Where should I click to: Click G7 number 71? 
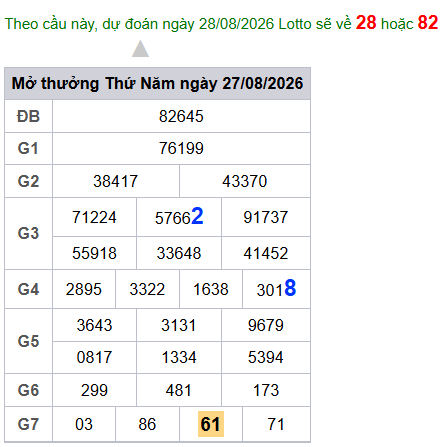[x=276, y=424]
